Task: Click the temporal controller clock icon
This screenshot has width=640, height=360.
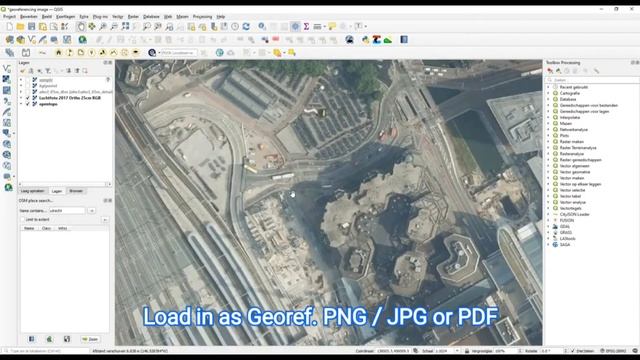Action: pyautogui.click(x=235, y=27)
